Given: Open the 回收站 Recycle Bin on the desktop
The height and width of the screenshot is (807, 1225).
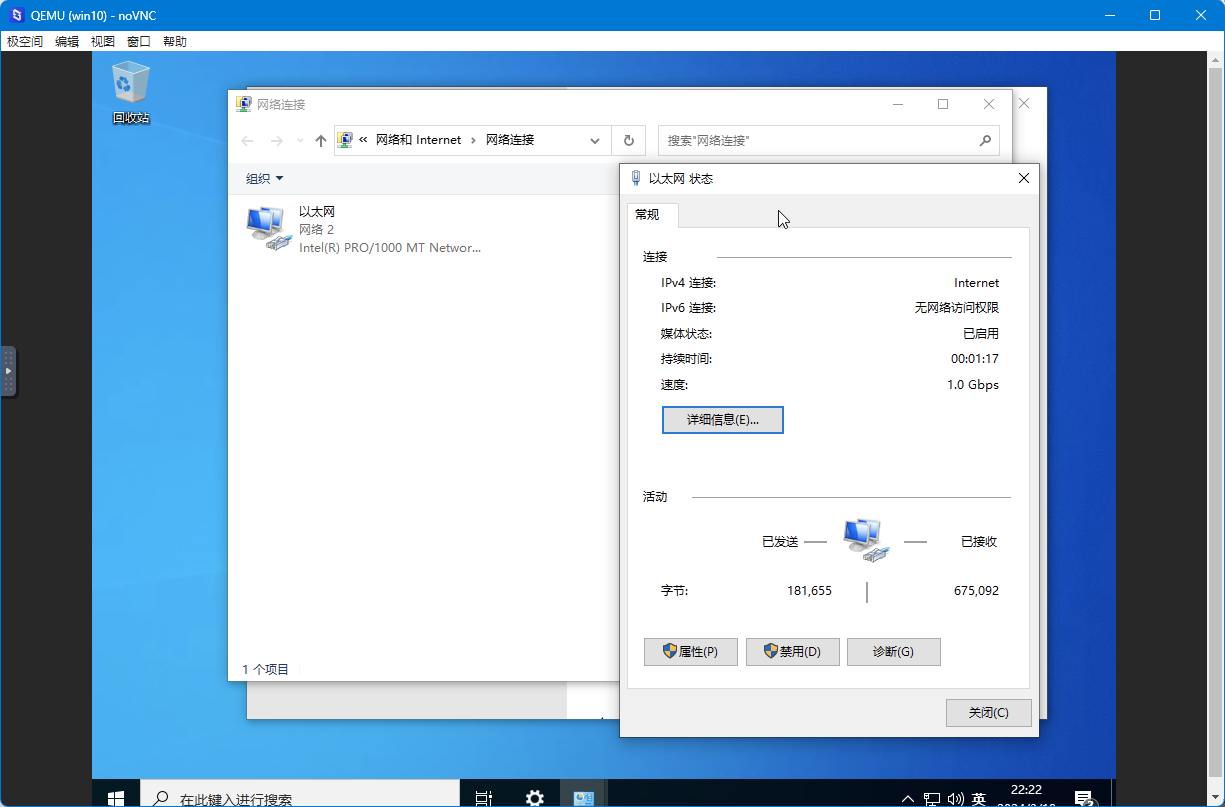Looking at the screenshot, I should [x=130, y=80].
